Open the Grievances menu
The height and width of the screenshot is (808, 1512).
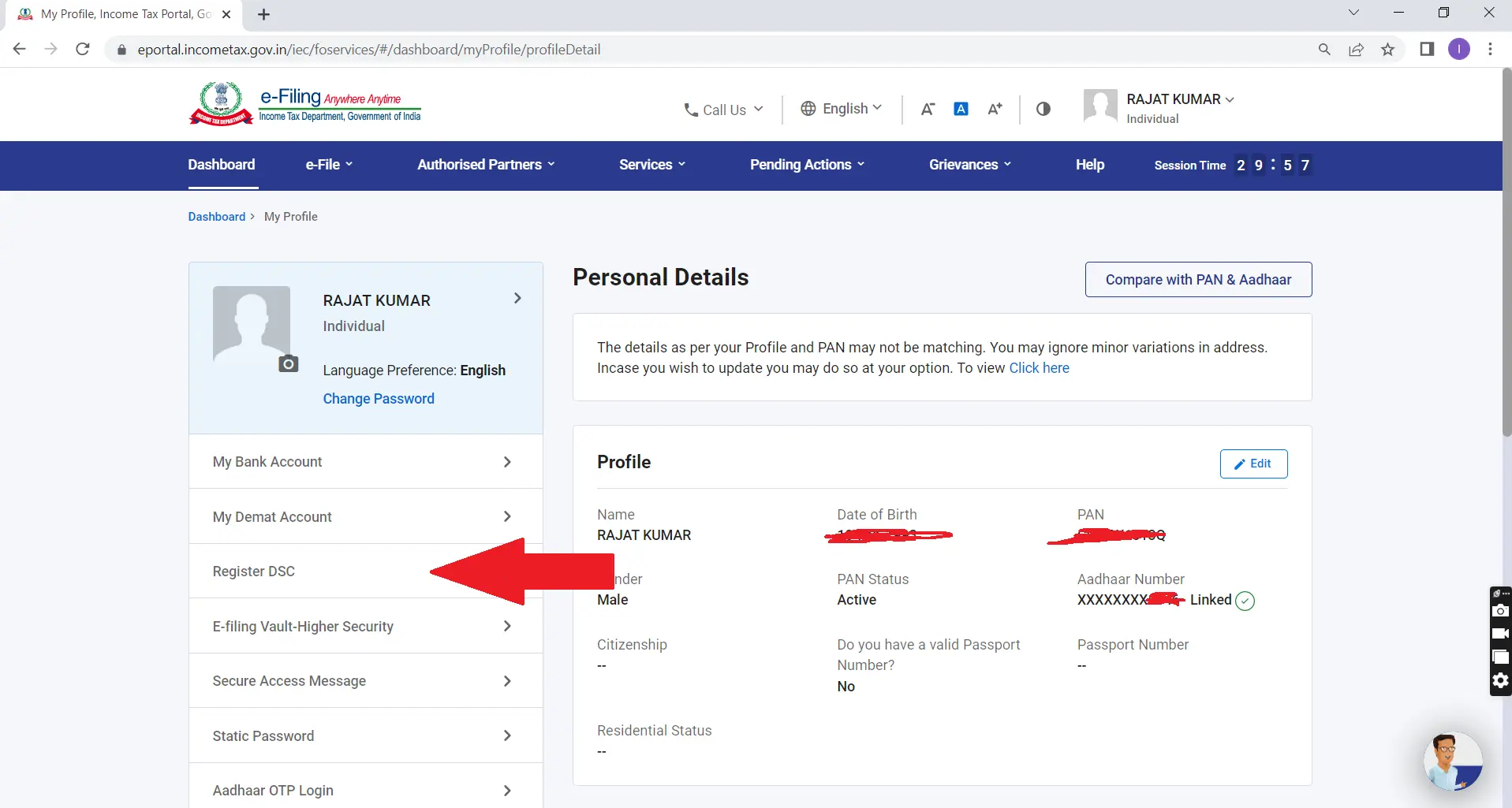(969, 165)
